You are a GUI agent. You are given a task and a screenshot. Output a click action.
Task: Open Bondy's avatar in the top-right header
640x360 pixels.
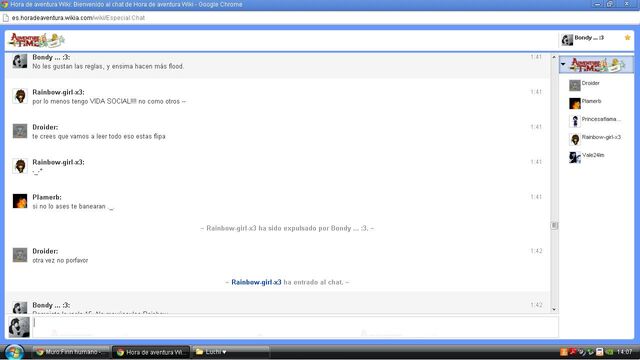[x=567, y=40]
